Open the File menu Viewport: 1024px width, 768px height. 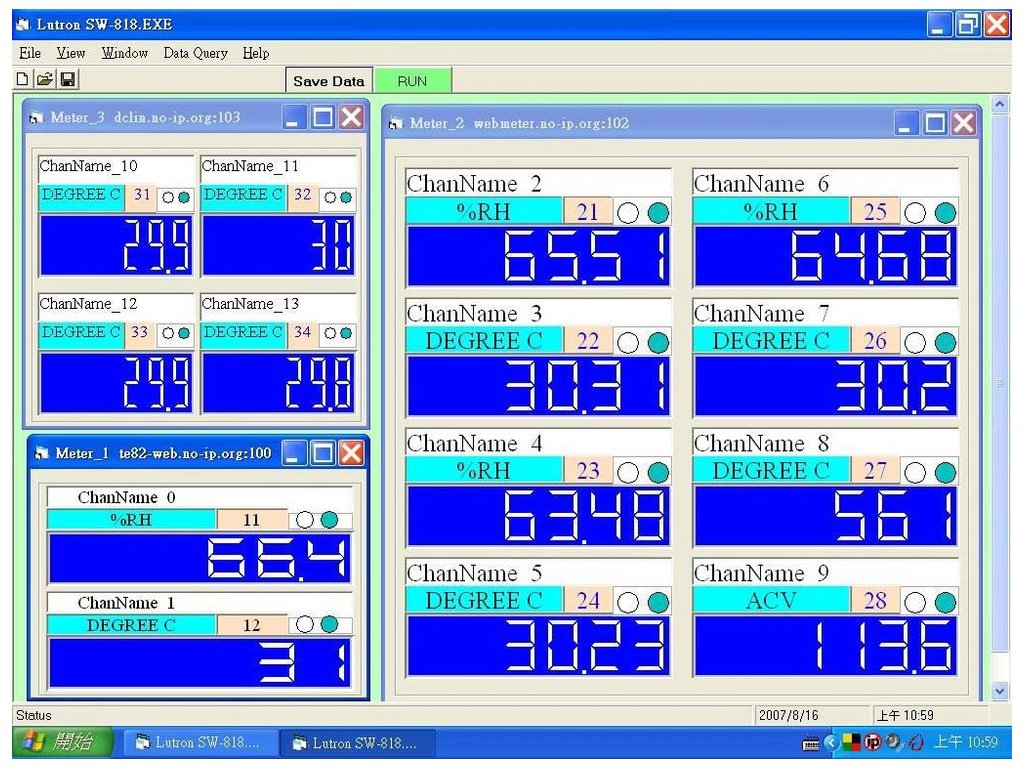pyautogui.click(x=30, y=53)
